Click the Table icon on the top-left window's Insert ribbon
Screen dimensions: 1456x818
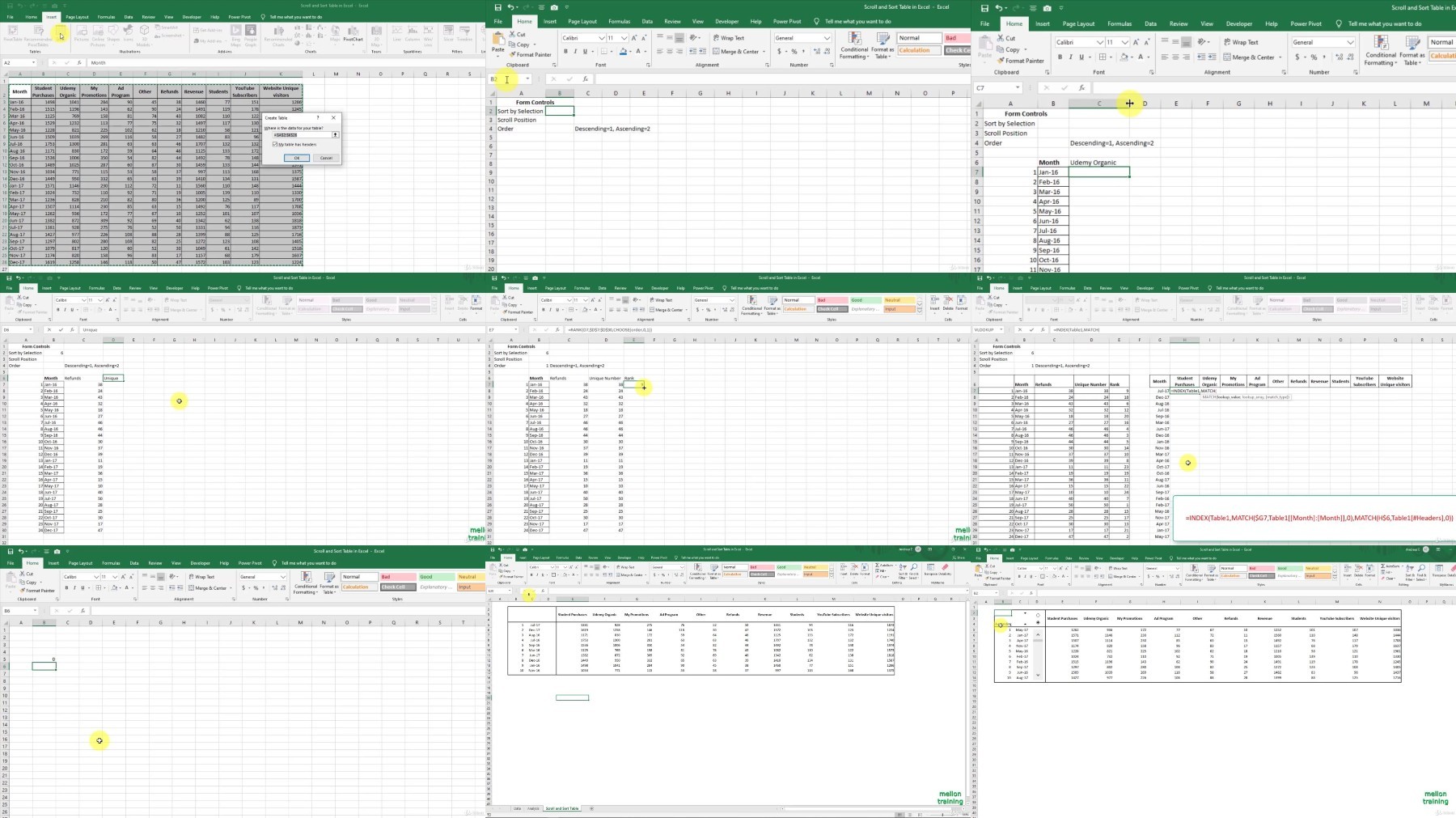[x=61, y=35]
